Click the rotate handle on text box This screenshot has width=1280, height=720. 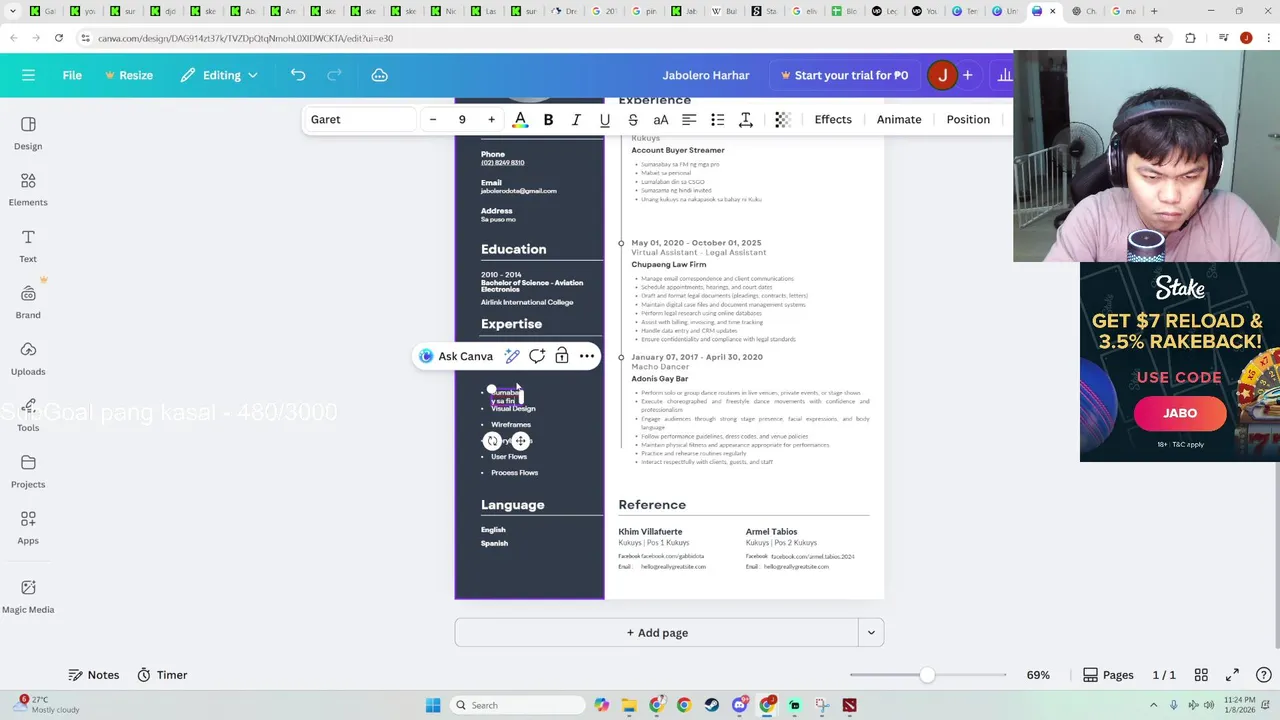(x=492, y=441)
